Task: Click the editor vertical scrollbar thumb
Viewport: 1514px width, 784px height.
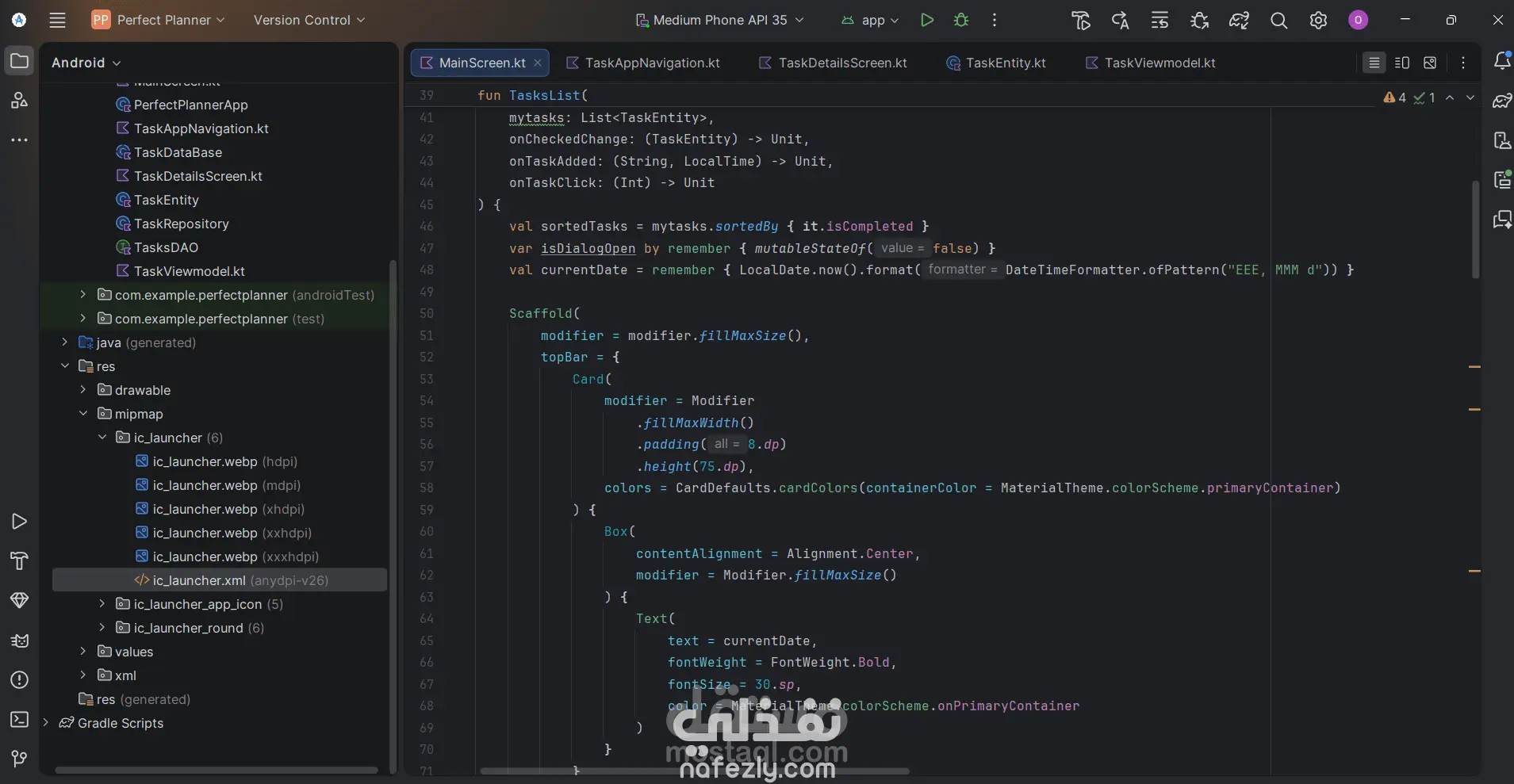Action: pyautogui.click(x=1475, y=230)
